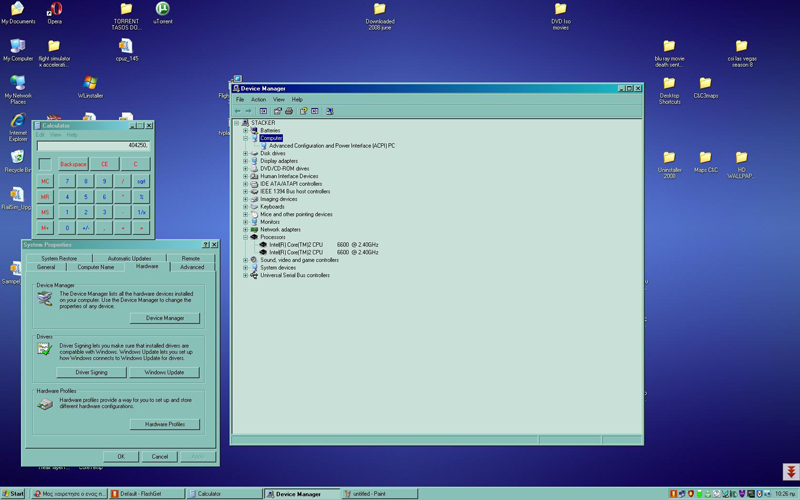Image resolution: width=800 pixels, height=500 pixels.
Task: Select the DVD Iso movies folder icon
Action: coord(561,16)
